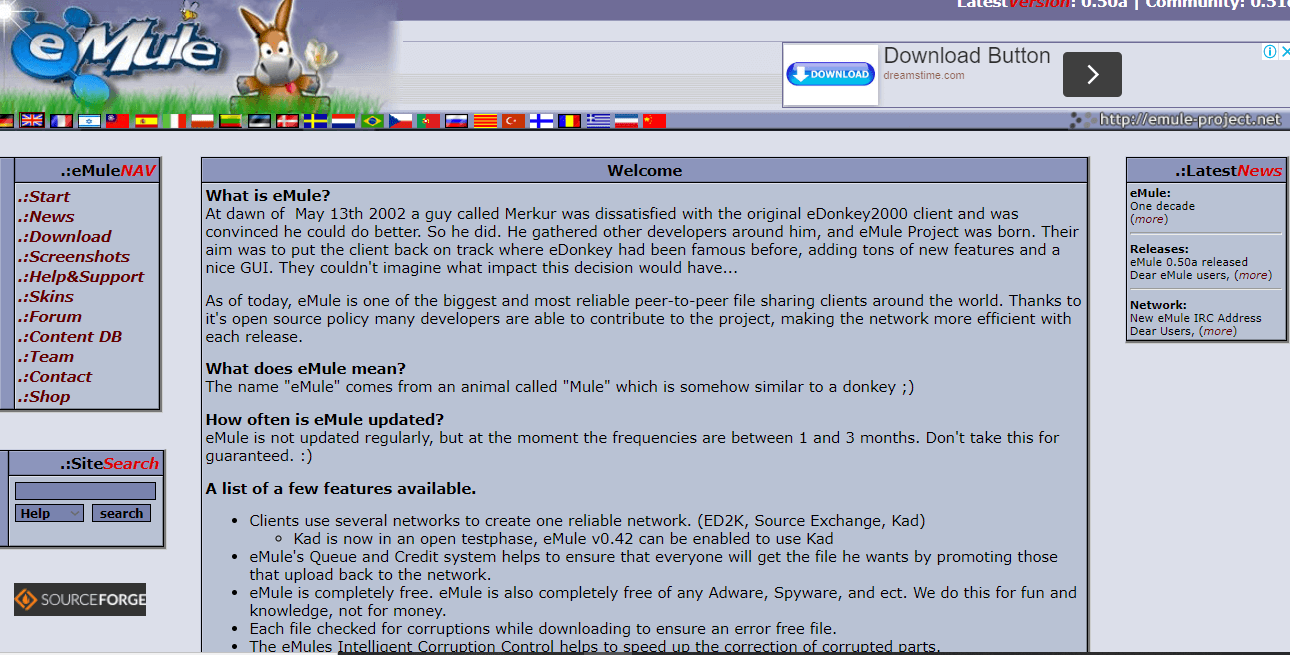The height and width of the screenshot is (655, 1290).
Task: Click the Welcome panel header
Action: [x=645, y=171]
